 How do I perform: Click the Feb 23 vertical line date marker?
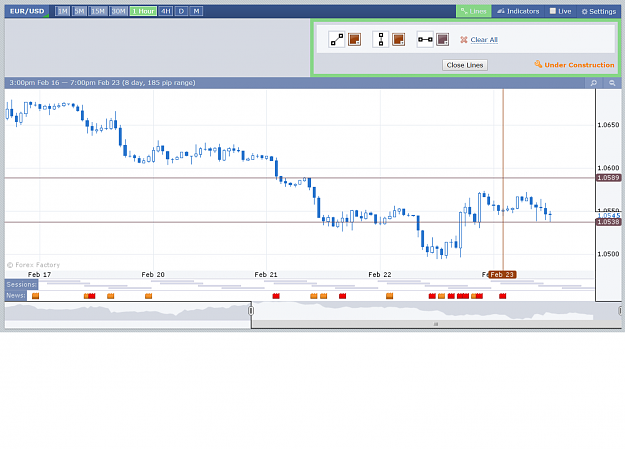[502, 274]
